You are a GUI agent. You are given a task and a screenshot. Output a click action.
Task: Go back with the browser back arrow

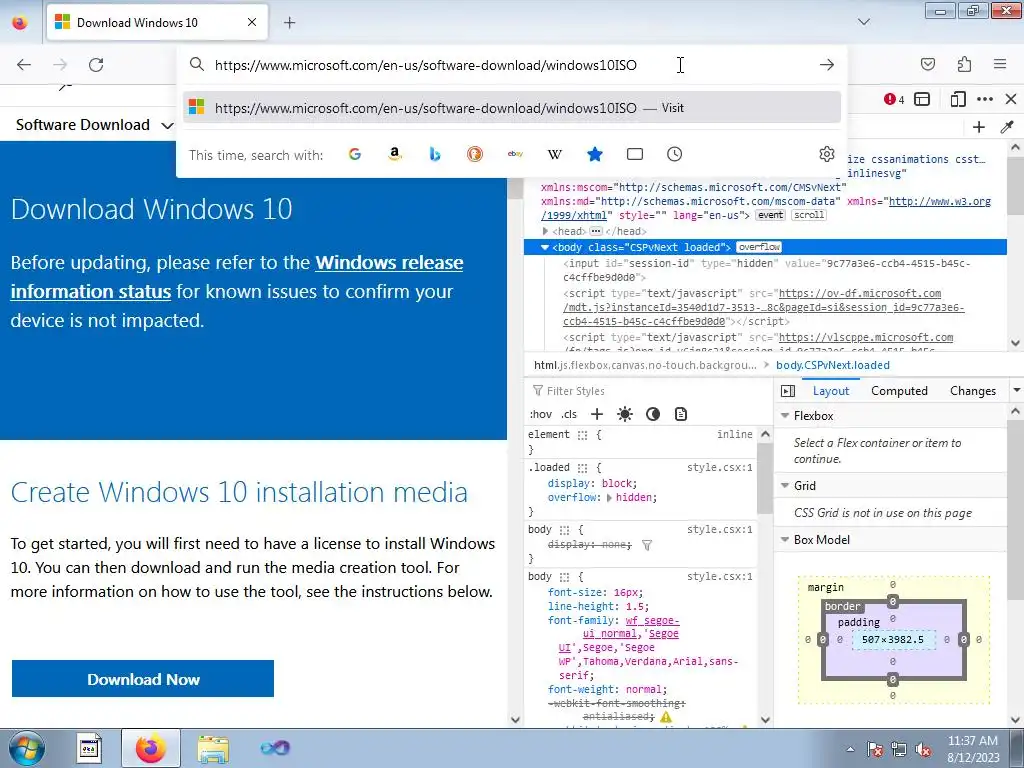click(24, 65)
